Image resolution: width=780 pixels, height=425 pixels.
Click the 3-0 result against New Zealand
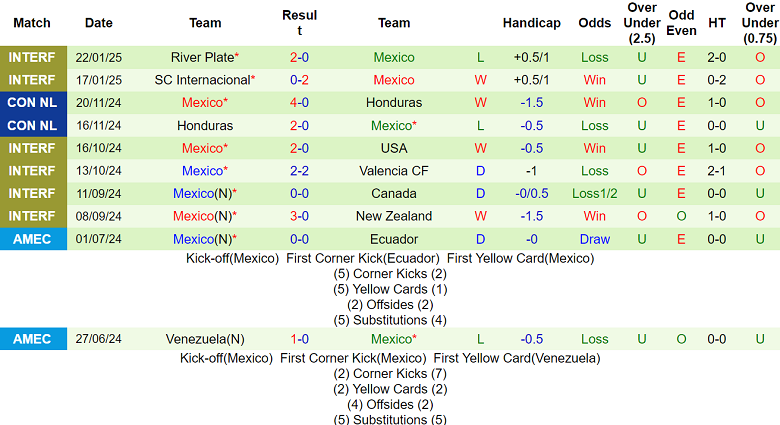pyautogui.click(x=299, y=216)
